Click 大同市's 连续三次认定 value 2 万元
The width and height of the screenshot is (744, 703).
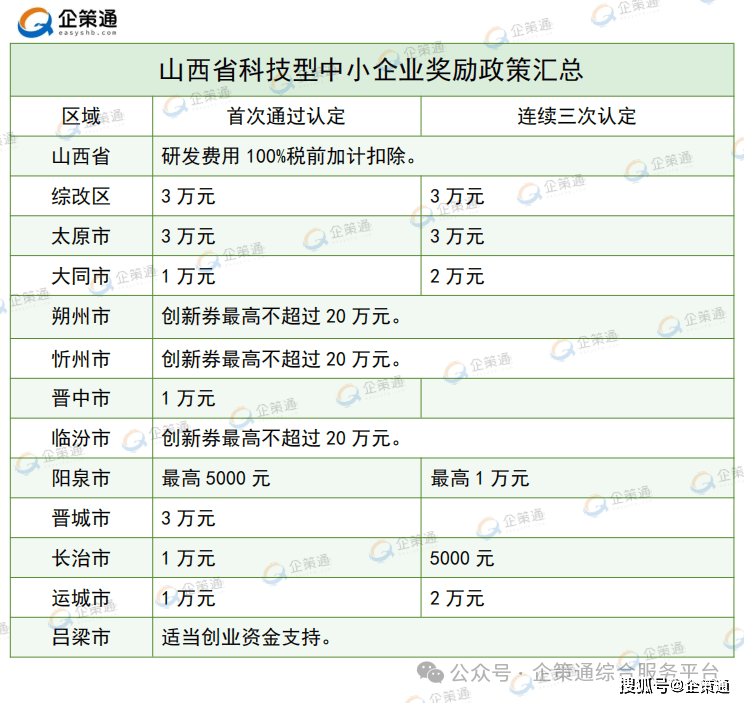click(x=457, y=277)
